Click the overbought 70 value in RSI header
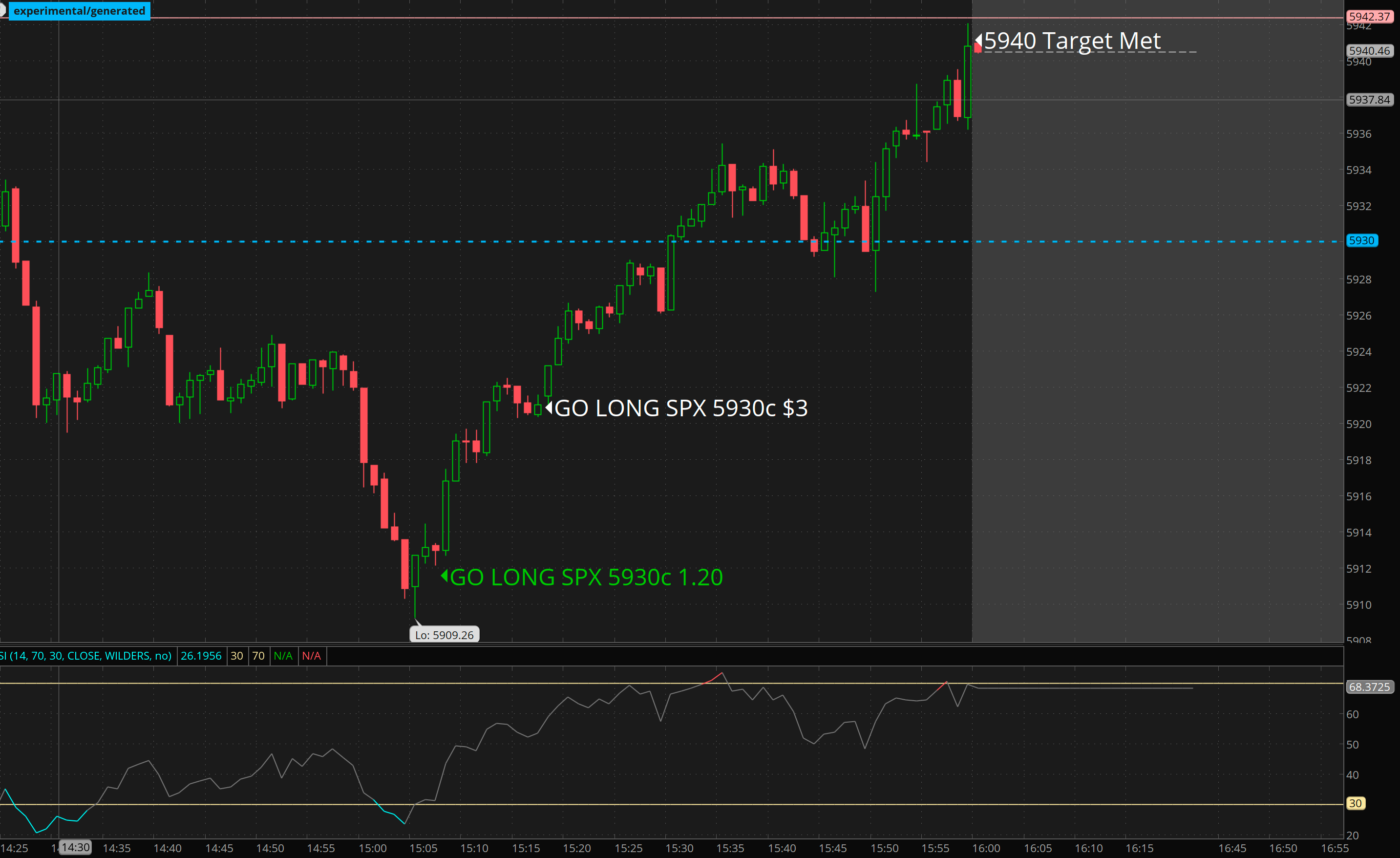The height and width of the screenshot is (858, 1400). (x=258, y=656)
